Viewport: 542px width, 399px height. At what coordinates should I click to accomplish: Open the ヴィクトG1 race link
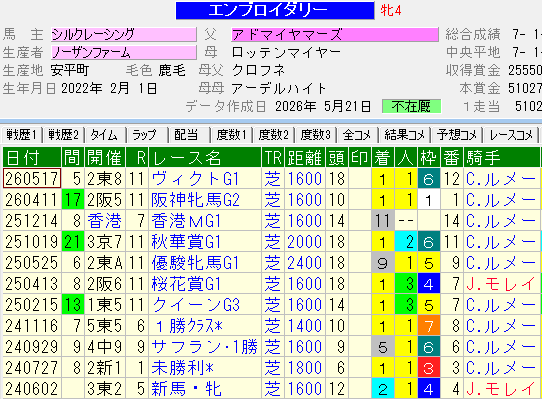195,179
